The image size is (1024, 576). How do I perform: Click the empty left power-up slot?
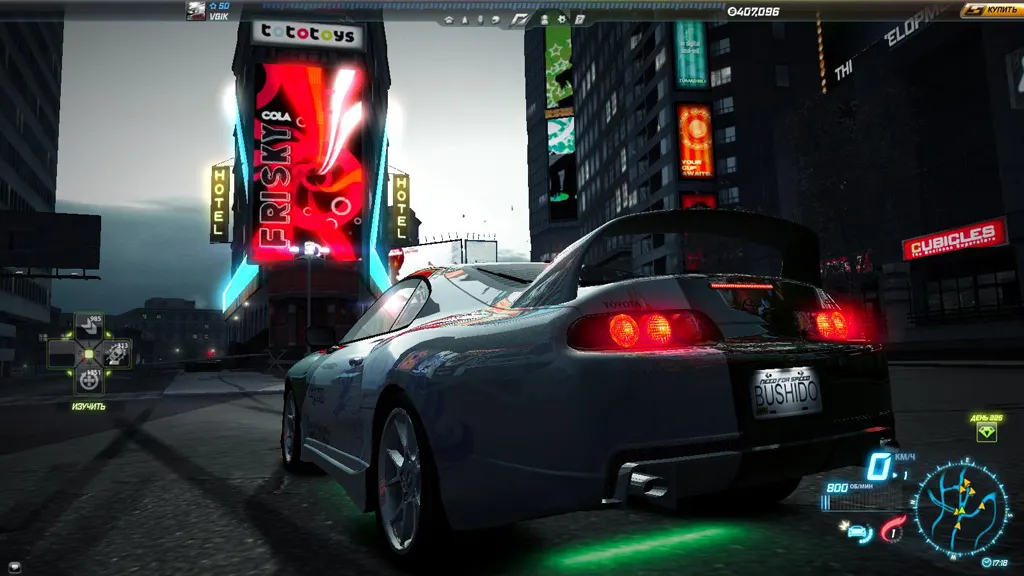[62, 353]
